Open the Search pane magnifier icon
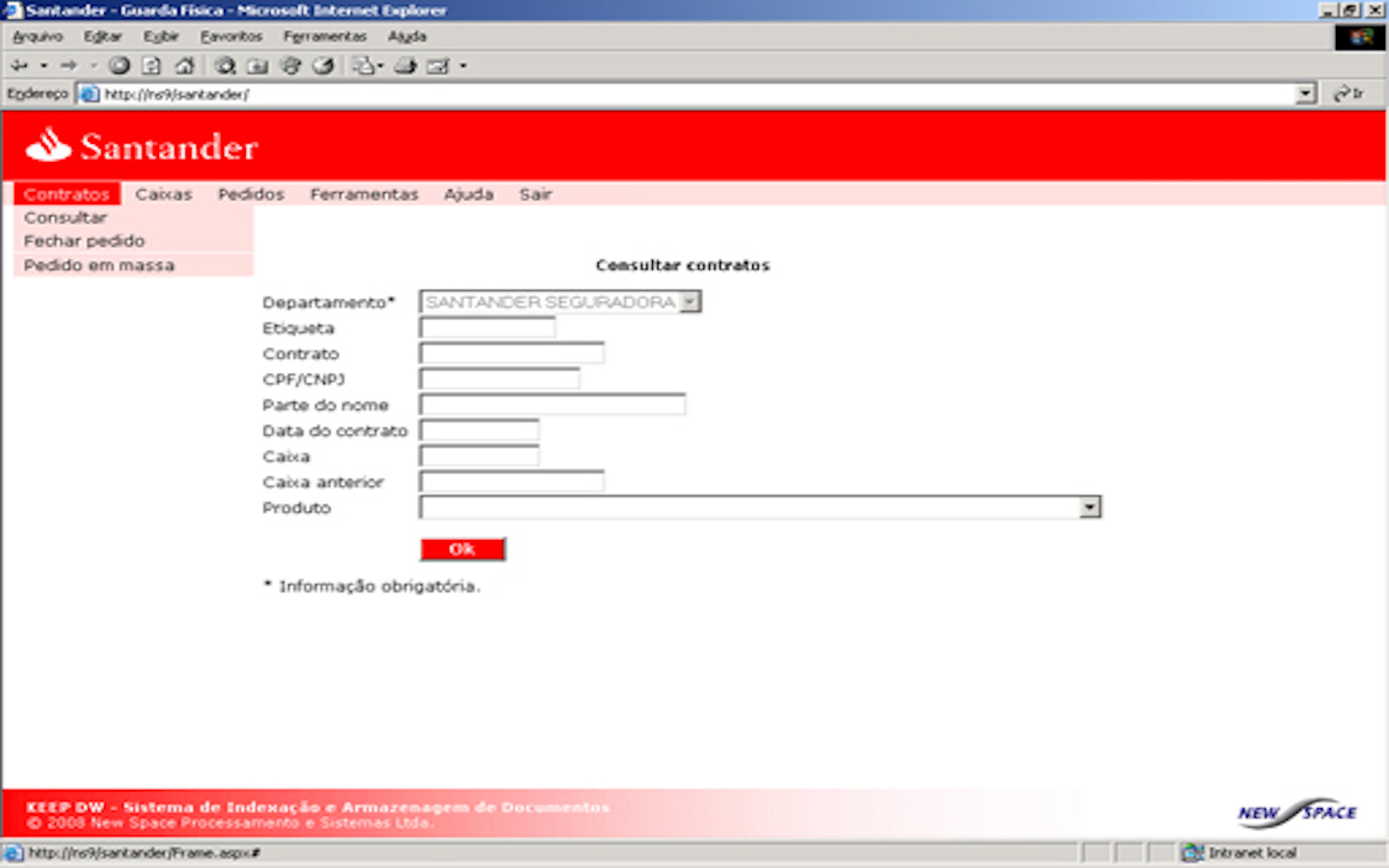Viewport: 1389px width, 868px height. coord(225,66)
